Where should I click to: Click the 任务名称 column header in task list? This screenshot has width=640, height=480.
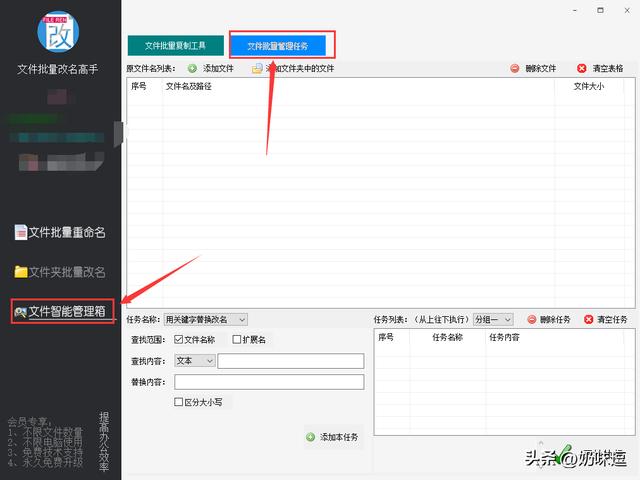447,337
